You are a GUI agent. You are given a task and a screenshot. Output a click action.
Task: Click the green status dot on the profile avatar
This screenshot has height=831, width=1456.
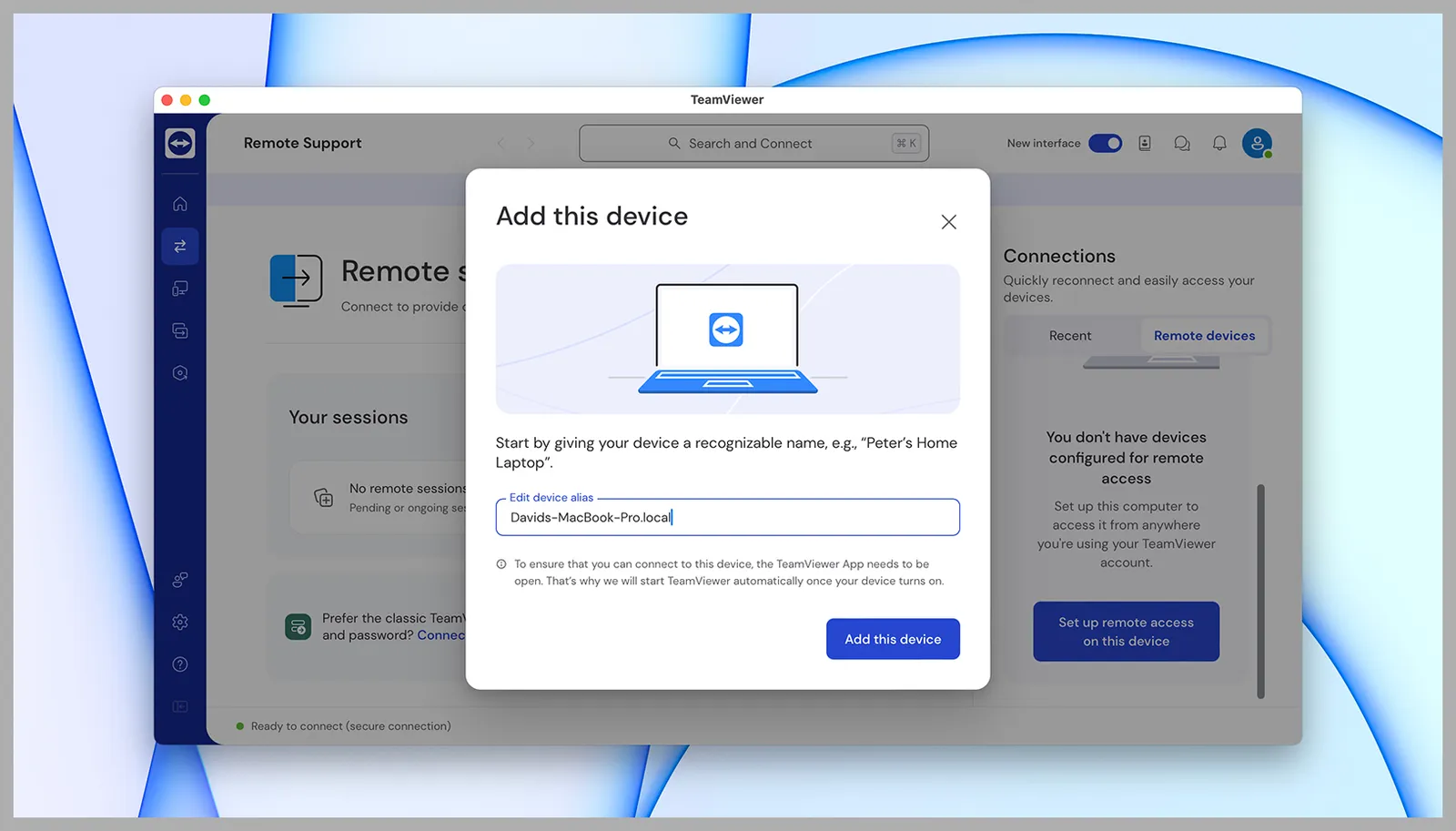[x=1268, y=152]
